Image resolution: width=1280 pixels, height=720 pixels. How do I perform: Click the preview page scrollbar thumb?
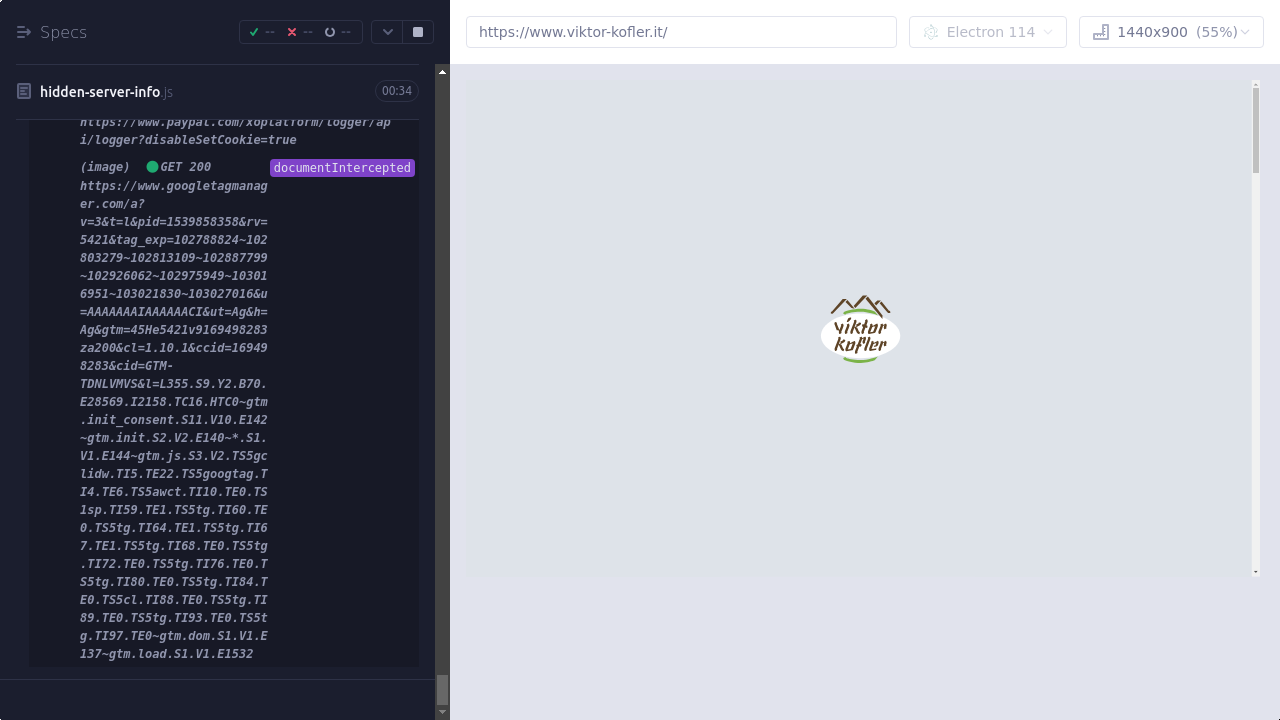[1256, 130]
